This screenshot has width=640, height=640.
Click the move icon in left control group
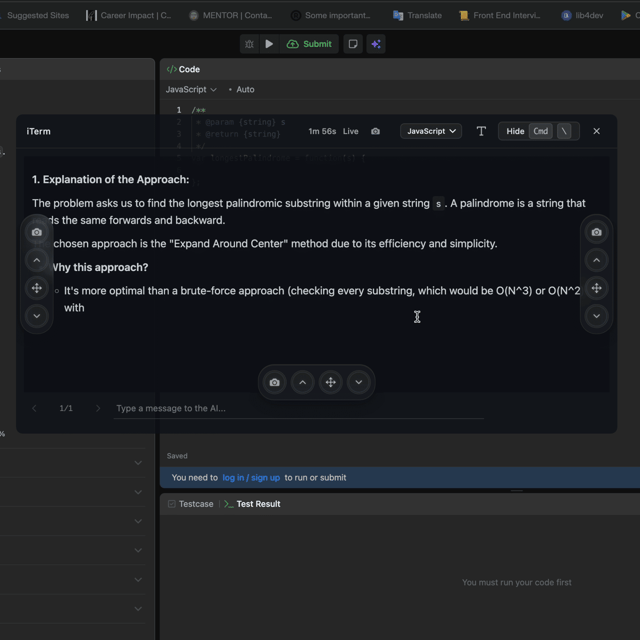37,288
